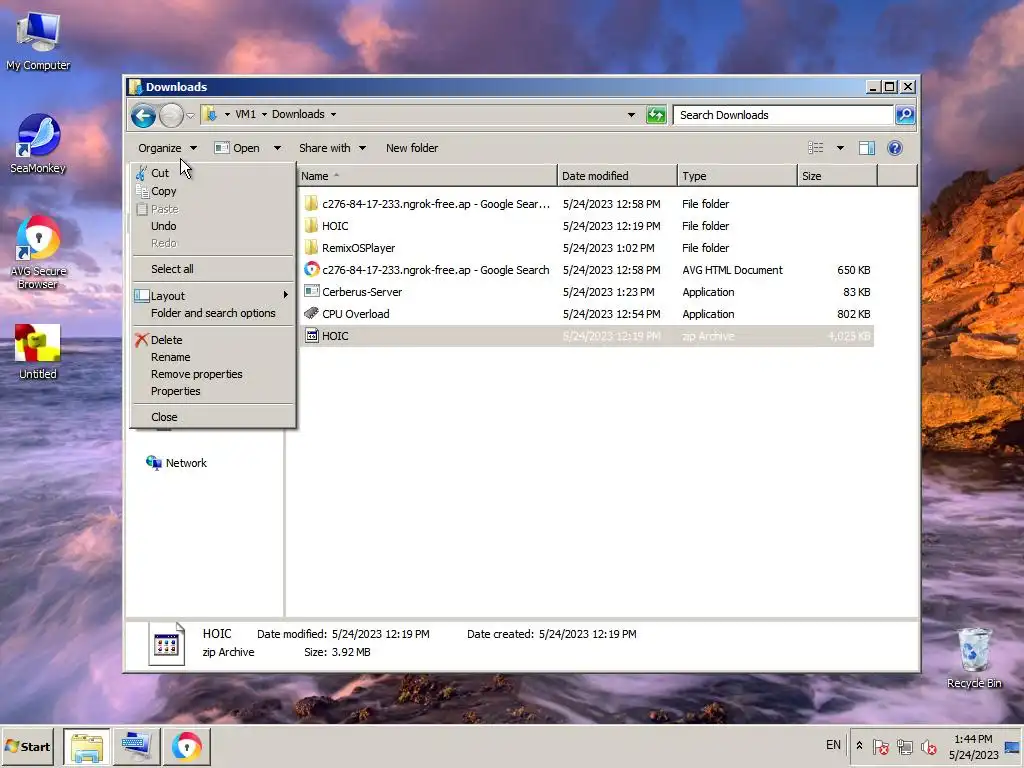This screenshot has height=768, width=1024.
Task: Choose Cut from Organize menu
Action: pyautogui.click(x=213, y=173)
